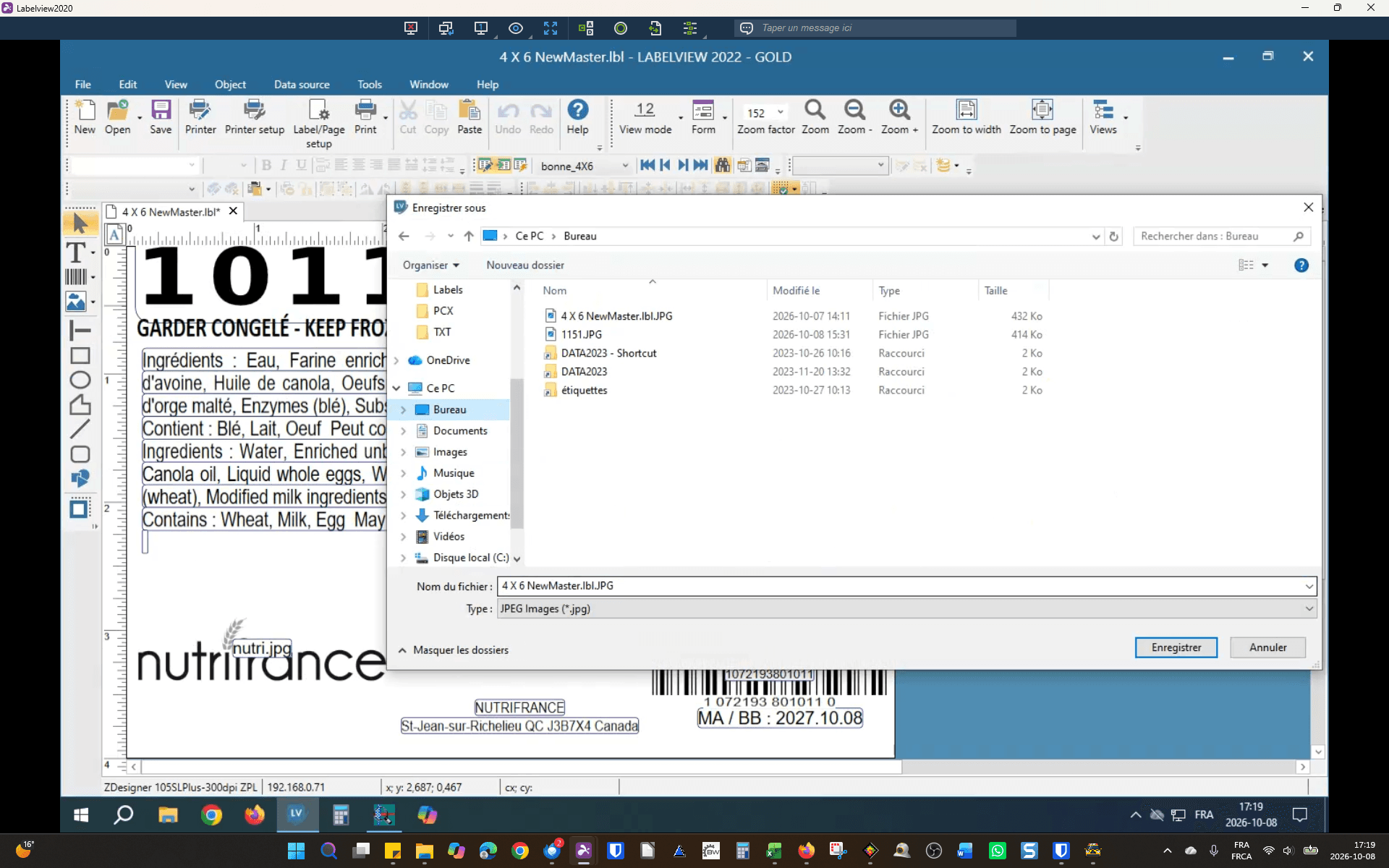Select the Labels folder in the tree

point(447,289)
